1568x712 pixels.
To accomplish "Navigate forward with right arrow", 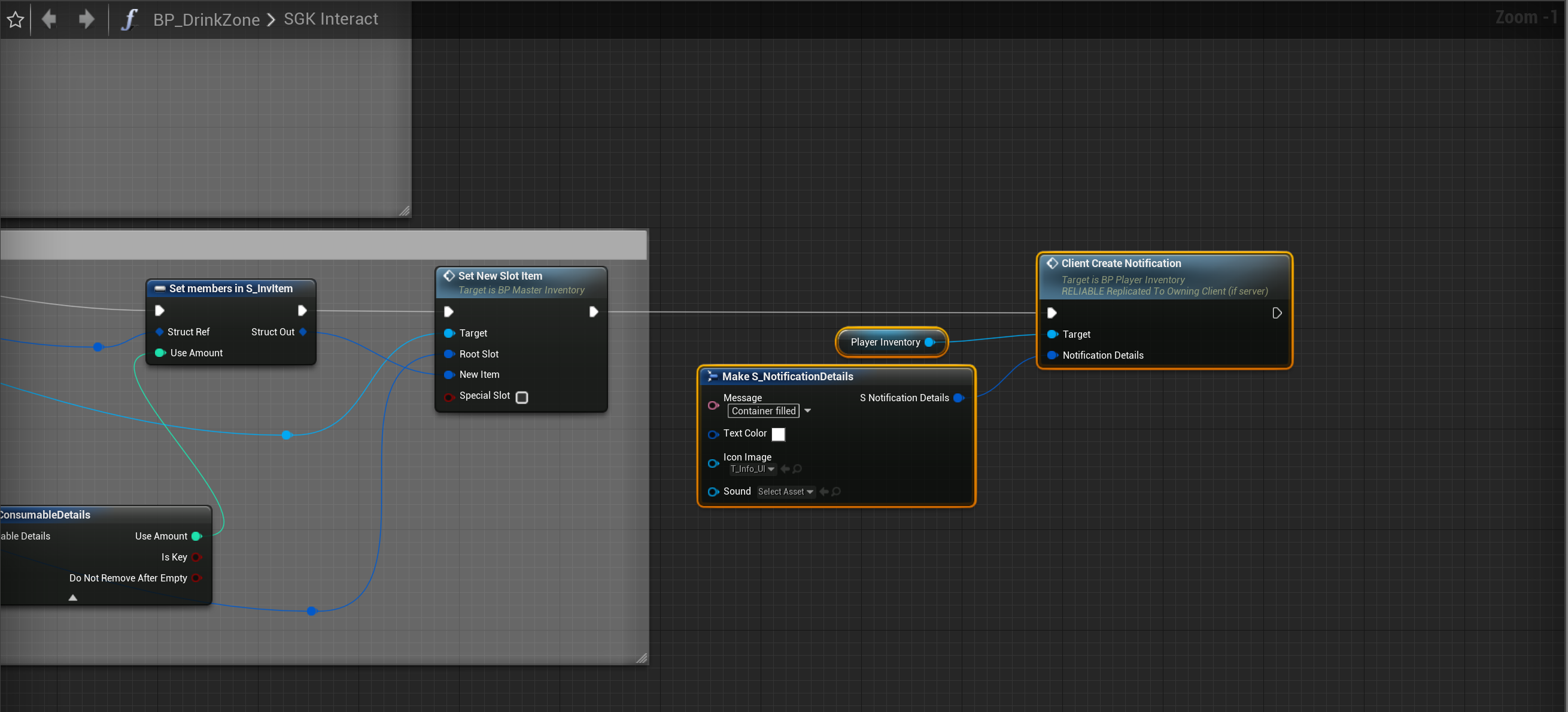I will click(x=86, y=20).
